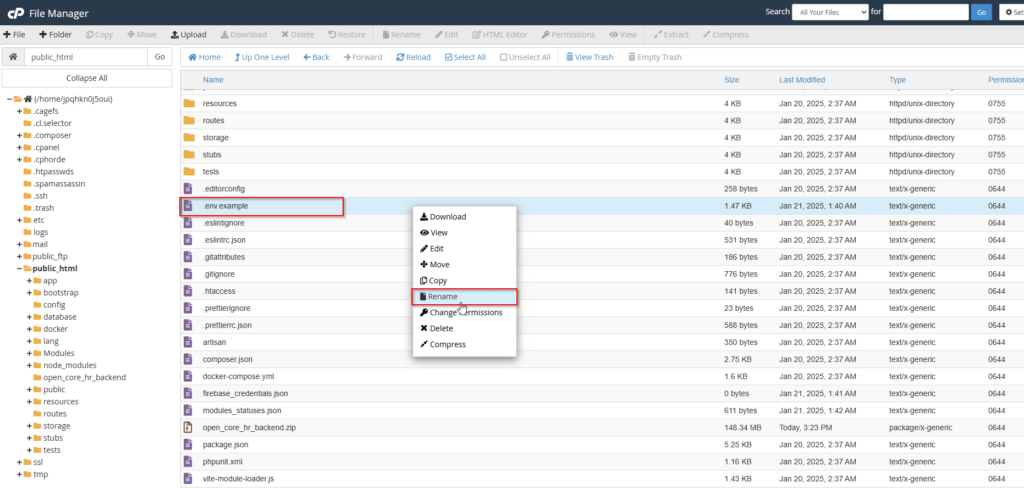Expand the node_modules tree folder

(29, 365)
